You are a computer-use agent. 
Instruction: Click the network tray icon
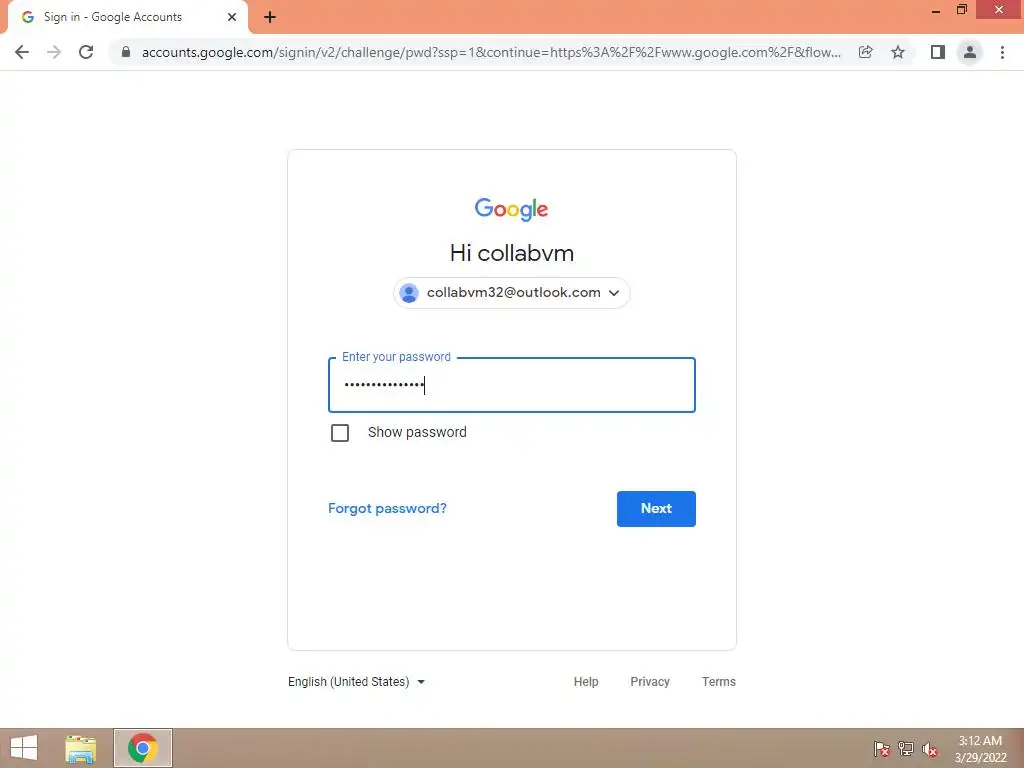[x=906, y=749]
